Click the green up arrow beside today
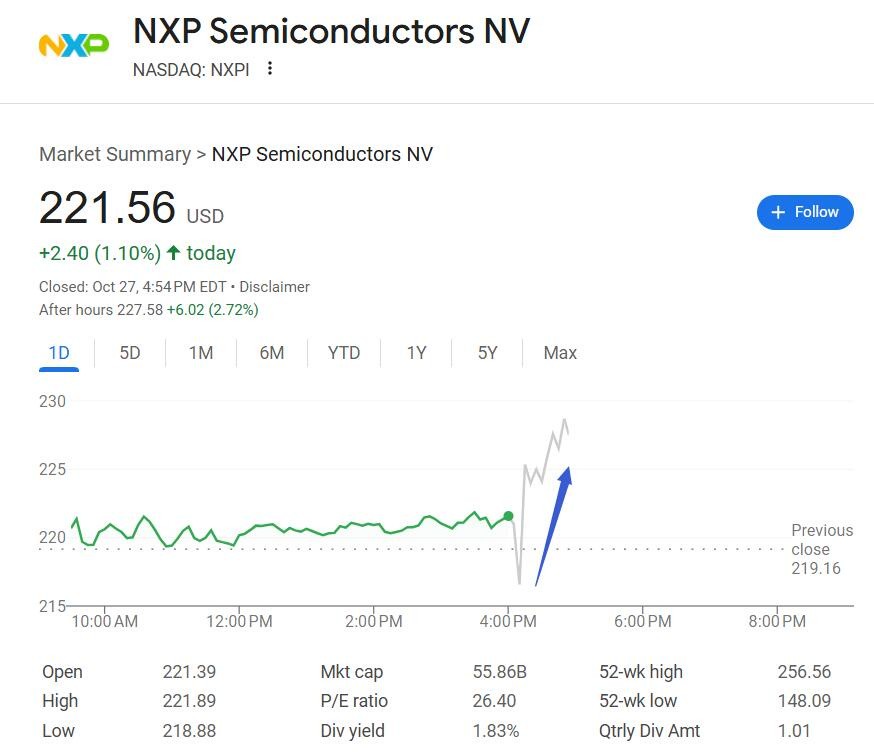 pyautogui.click(x=174, y=253)
